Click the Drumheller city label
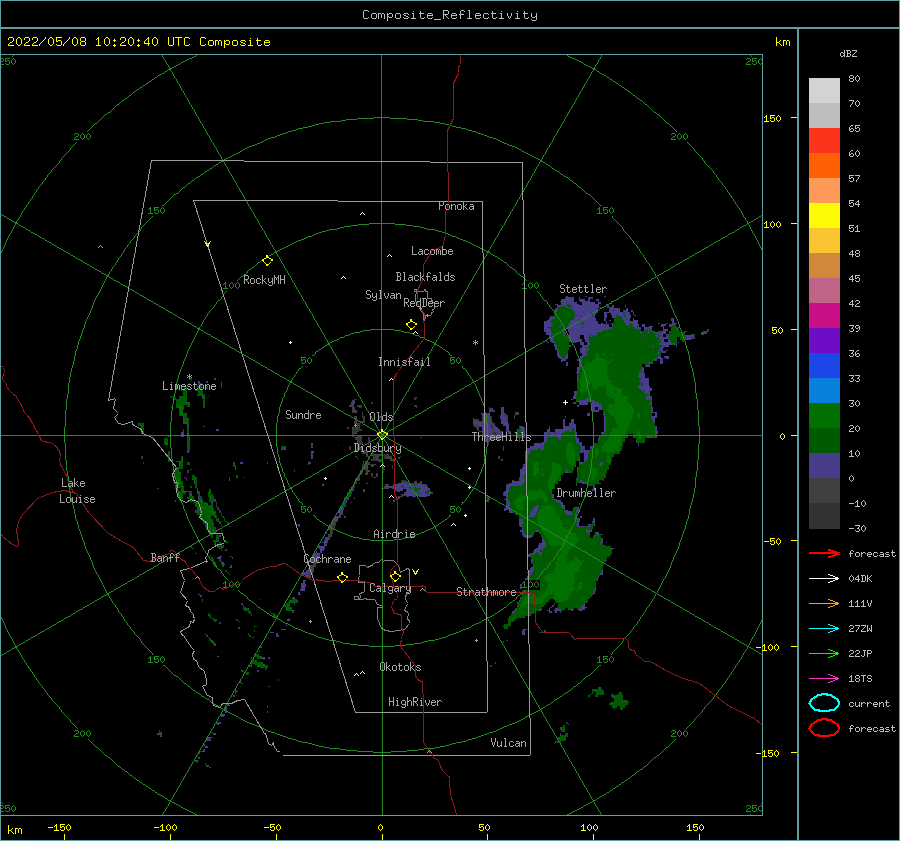 point(586,493)
